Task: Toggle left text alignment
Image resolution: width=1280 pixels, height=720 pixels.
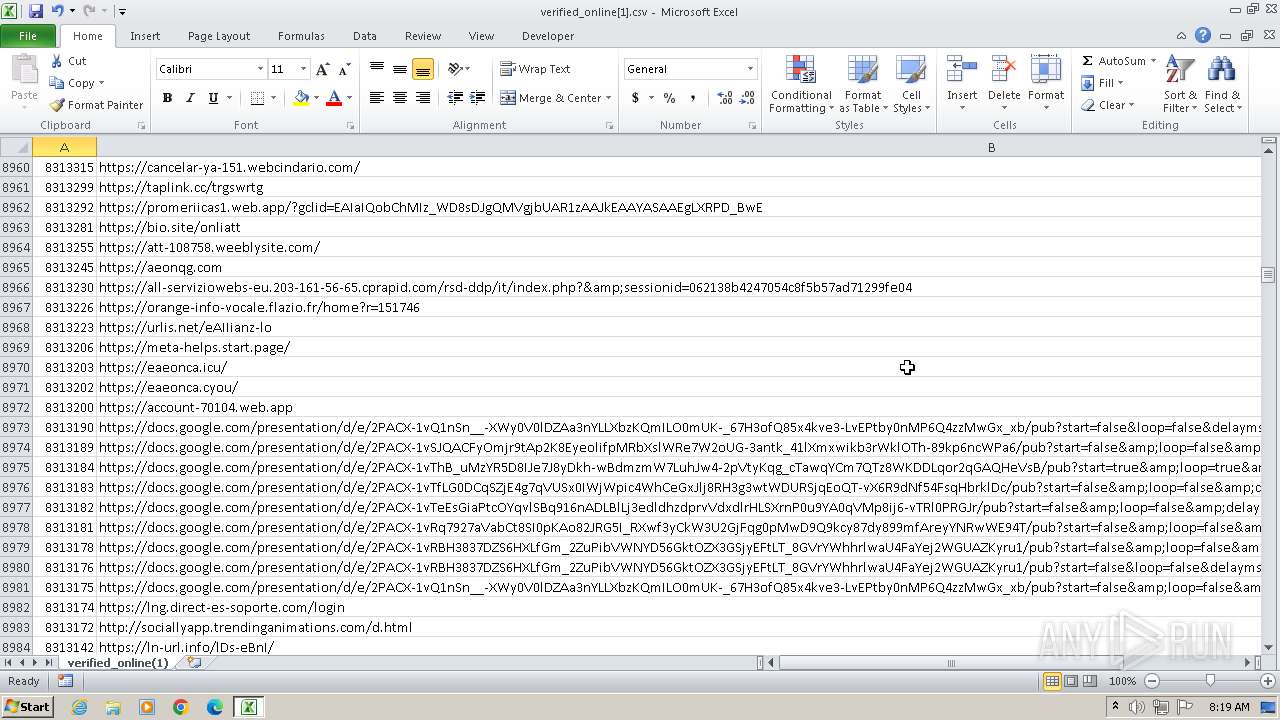Action: click(377, 98)
